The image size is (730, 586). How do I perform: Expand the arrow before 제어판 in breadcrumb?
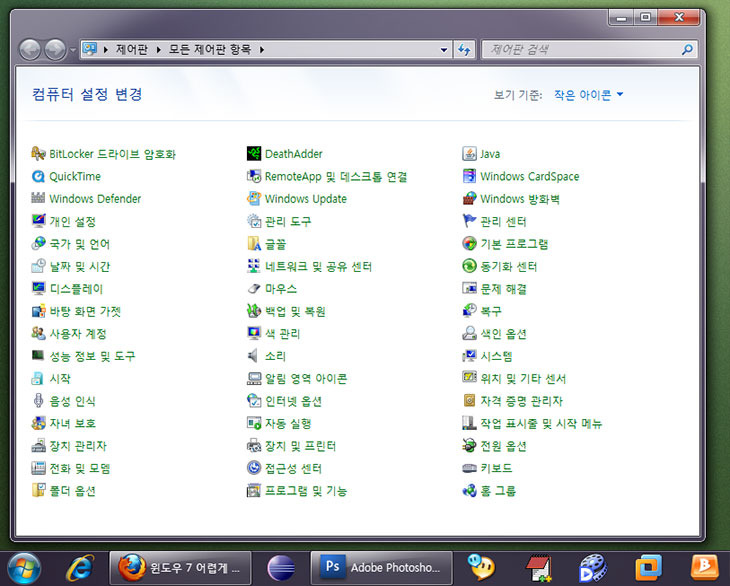point(106,49)
